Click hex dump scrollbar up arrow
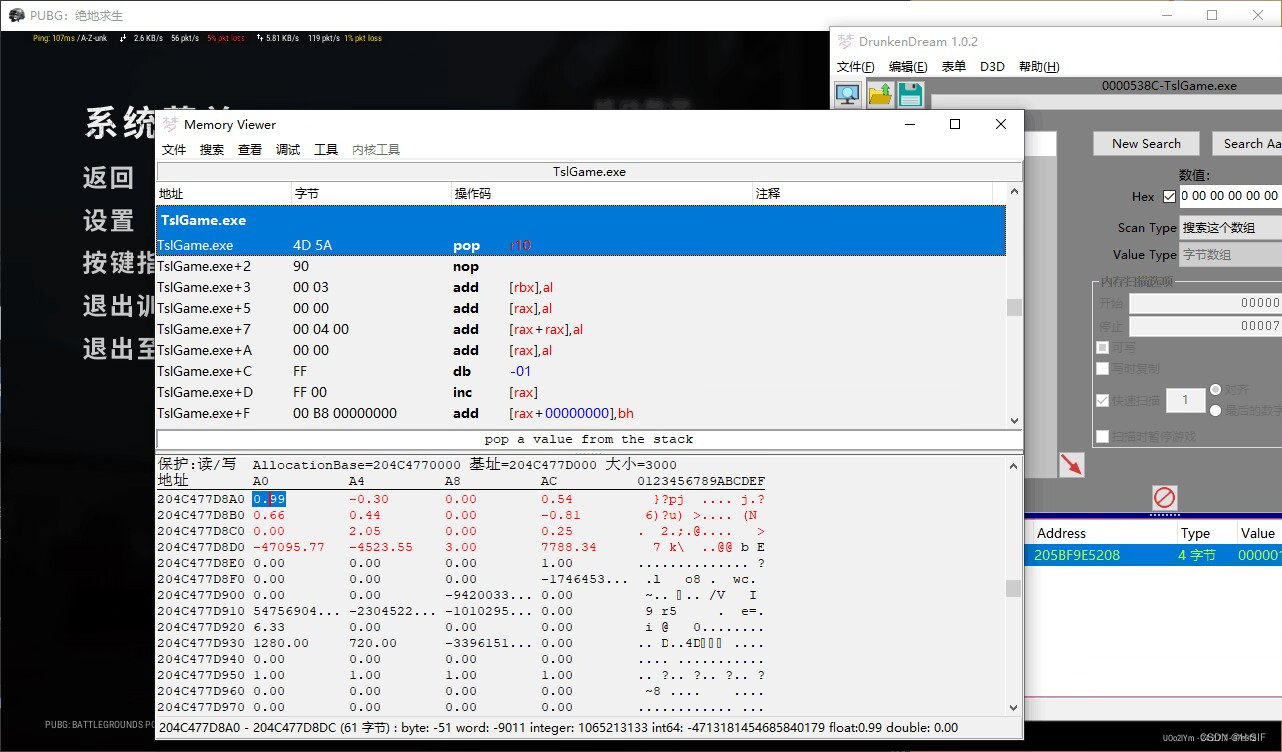 pos(1014,465)
